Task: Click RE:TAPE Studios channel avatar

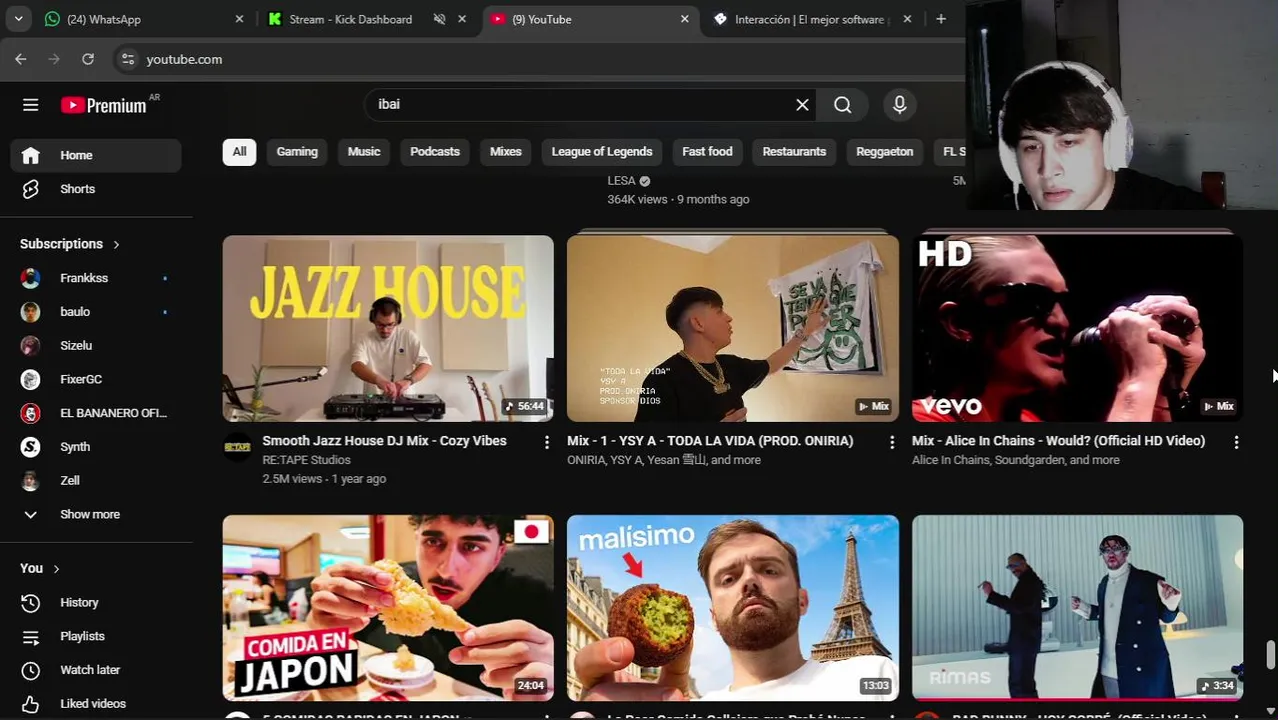Action: tap(237, 447)
